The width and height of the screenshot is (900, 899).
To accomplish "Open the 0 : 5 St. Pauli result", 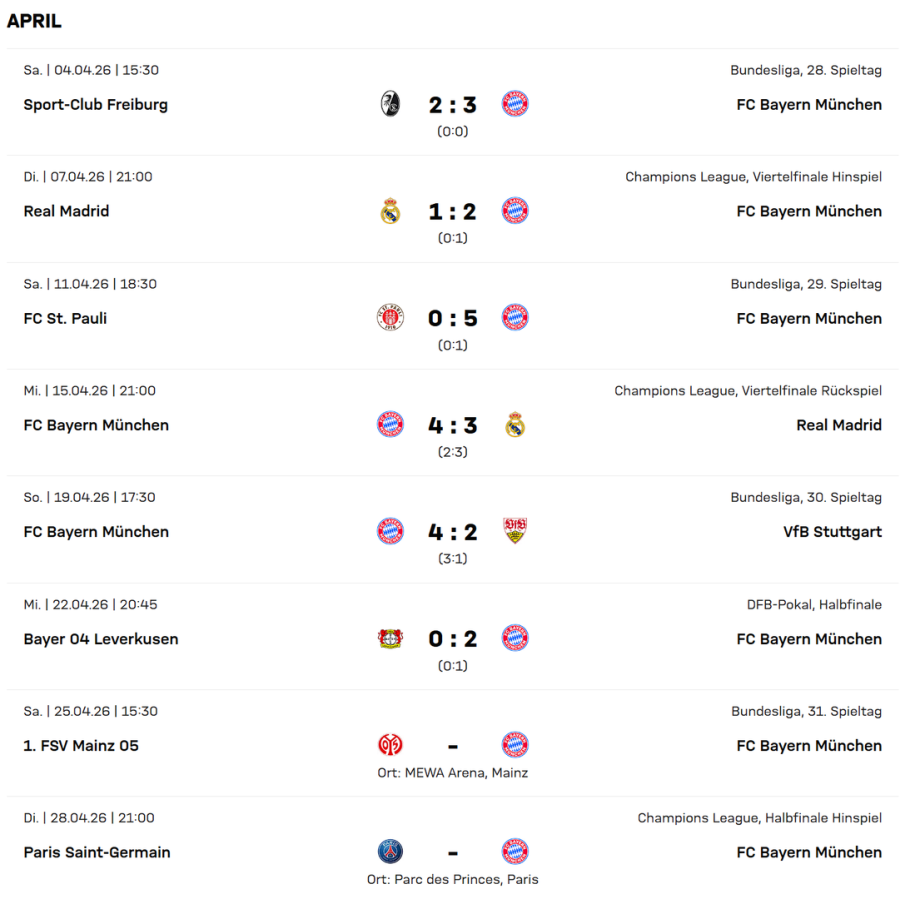I will (453, 319).
